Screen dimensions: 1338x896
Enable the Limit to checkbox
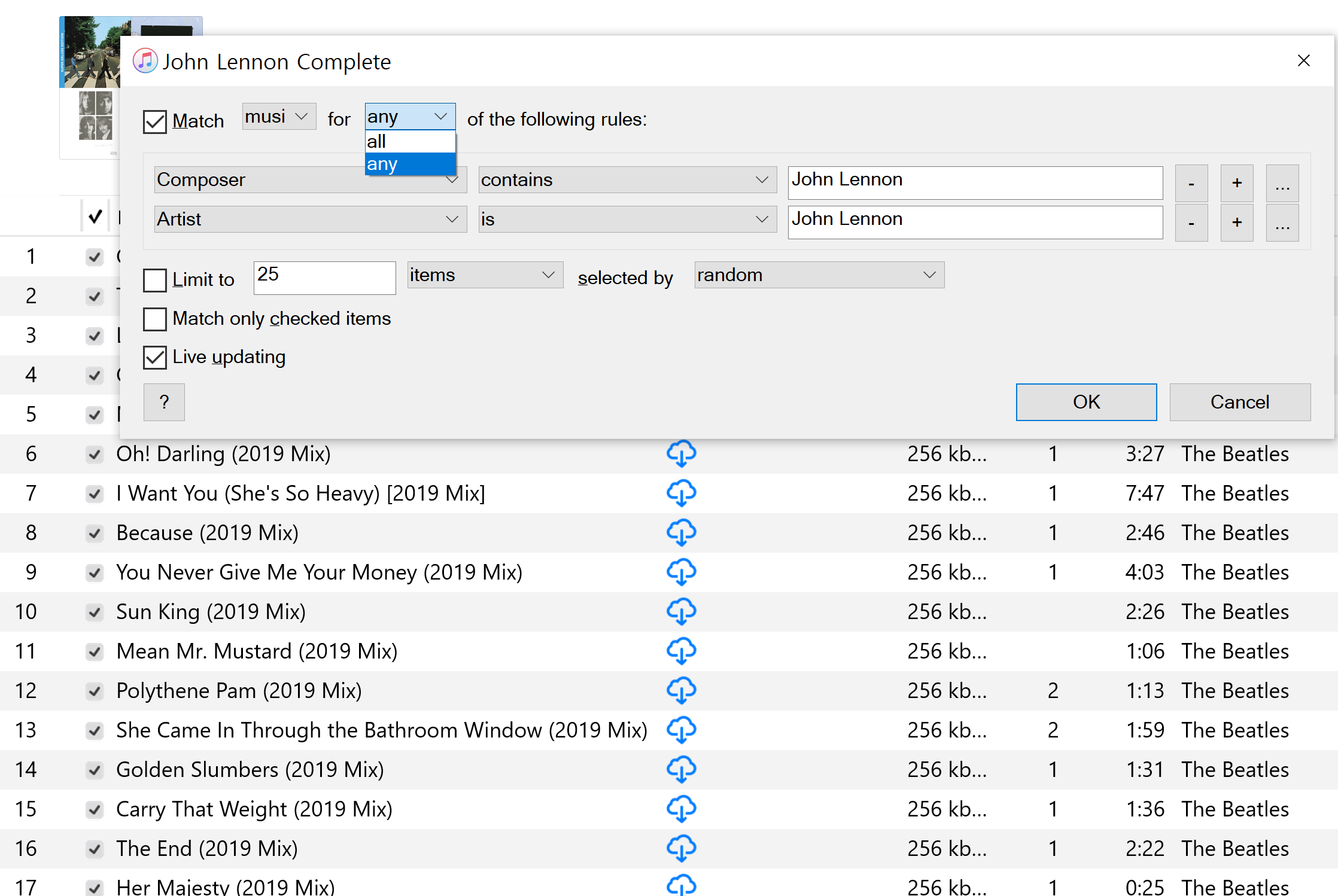point(155,280)
